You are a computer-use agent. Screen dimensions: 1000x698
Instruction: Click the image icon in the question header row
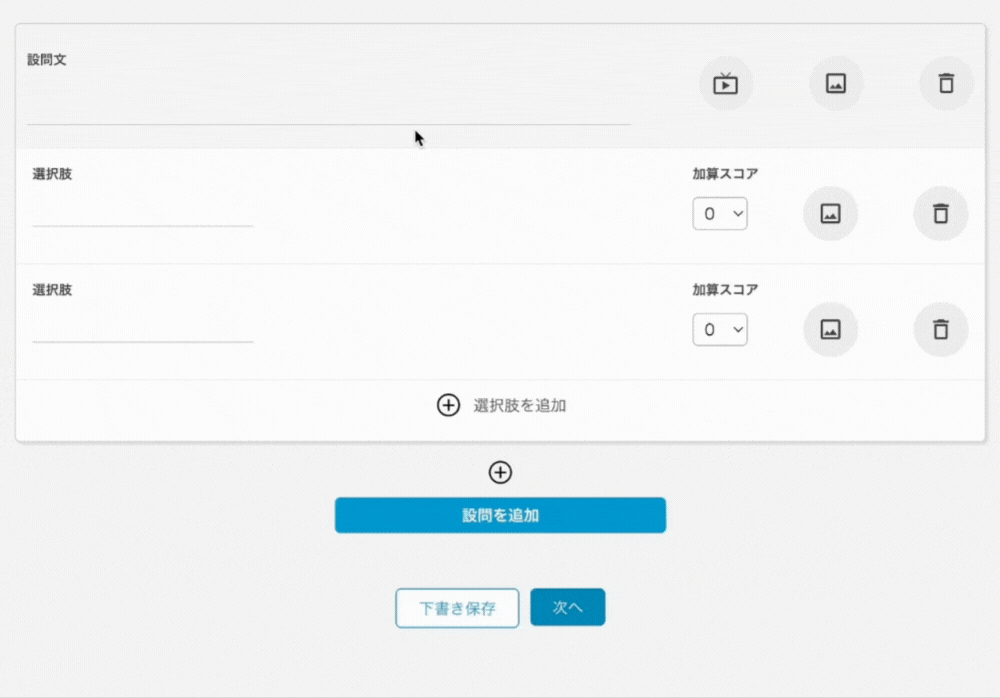[836, 84]
